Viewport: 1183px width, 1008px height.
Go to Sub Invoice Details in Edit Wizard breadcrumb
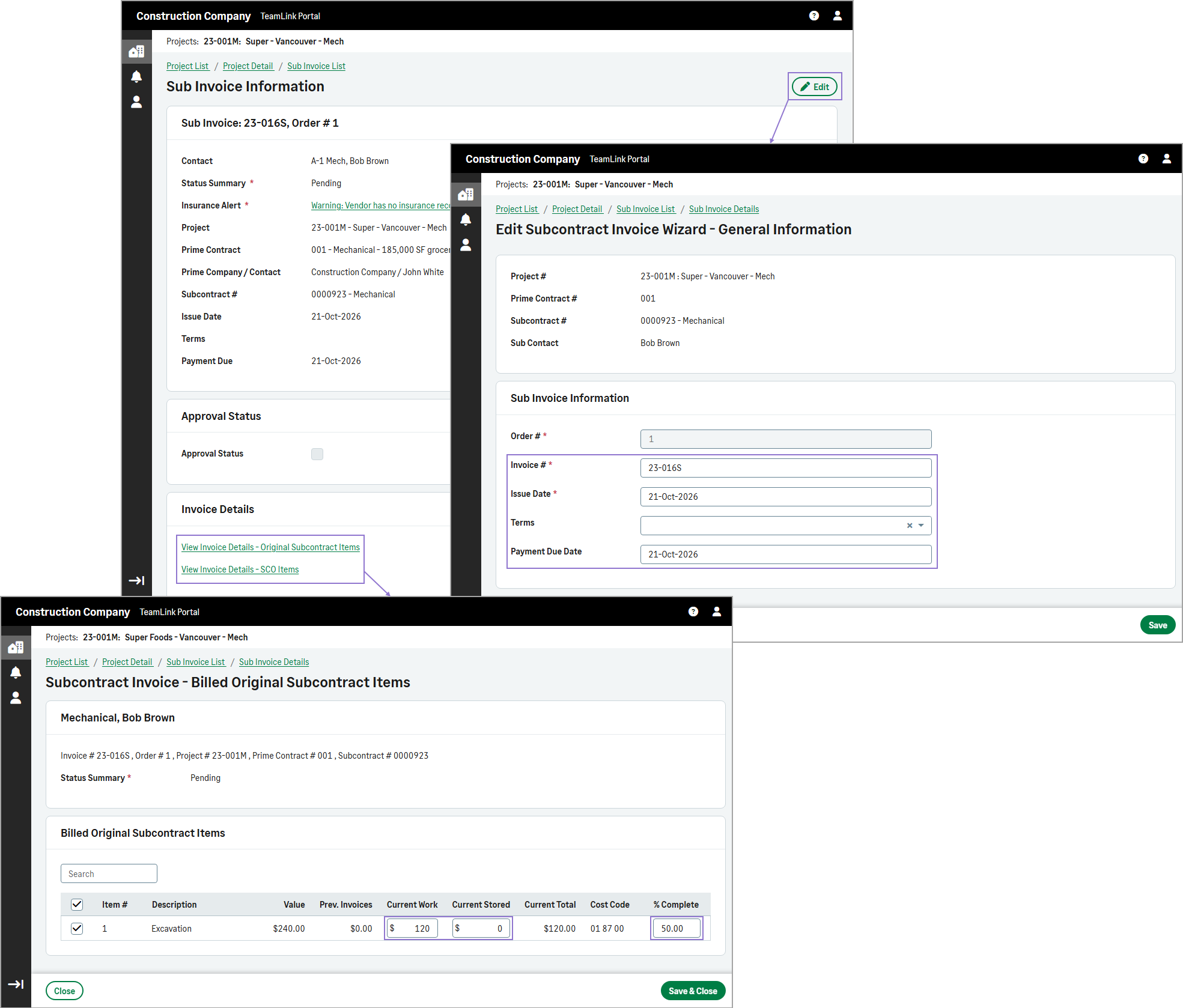724,209
